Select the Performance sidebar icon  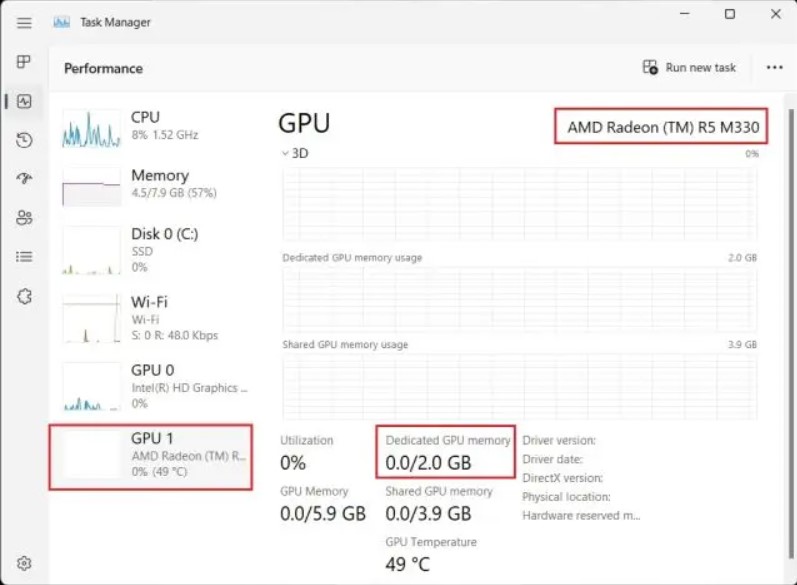pyautogui.click(x=24, y=101)
